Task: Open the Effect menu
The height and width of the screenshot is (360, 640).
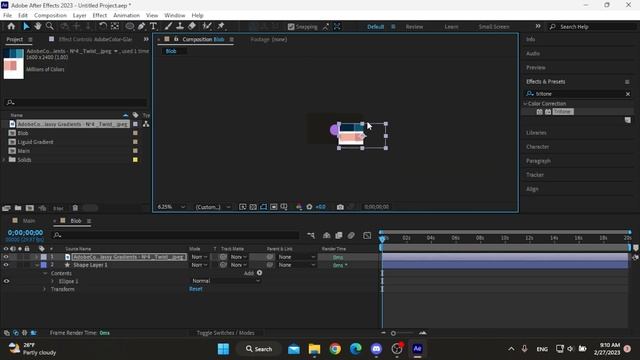Action: [x=100, y=15]
